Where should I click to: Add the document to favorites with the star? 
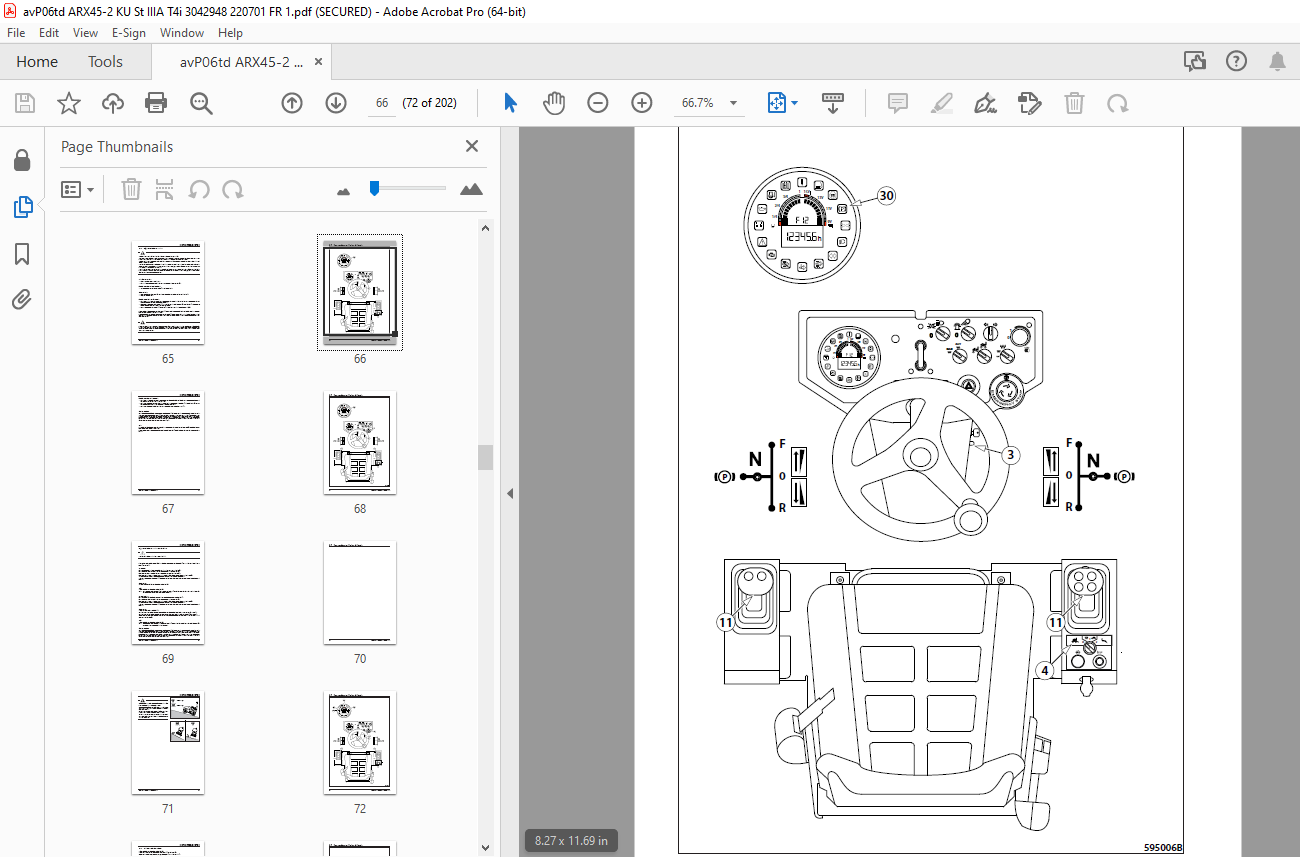[68, 103]
